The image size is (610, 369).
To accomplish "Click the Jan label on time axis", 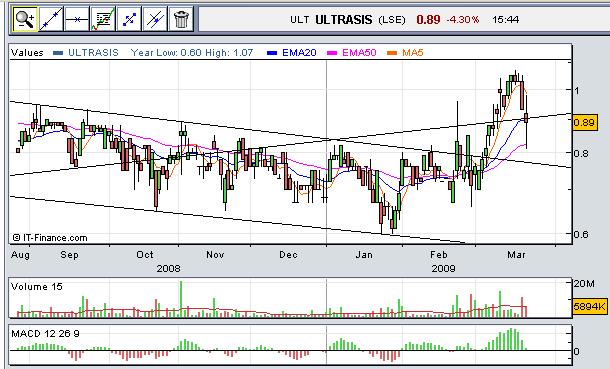I will click(x=364, y=255).
